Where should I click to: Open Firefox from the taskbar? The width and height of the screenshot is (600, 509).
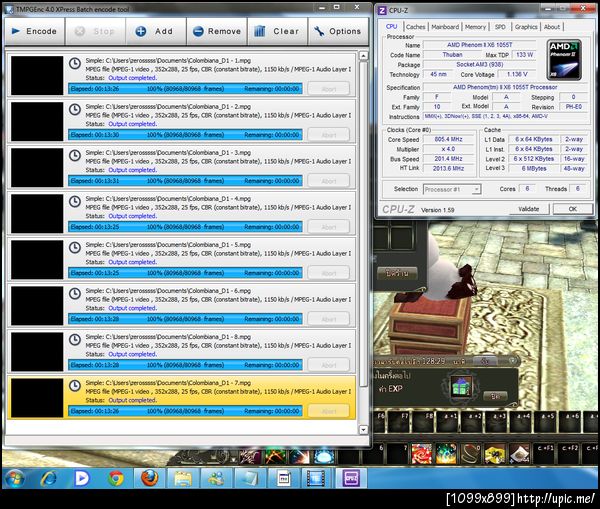click(150, 478)
